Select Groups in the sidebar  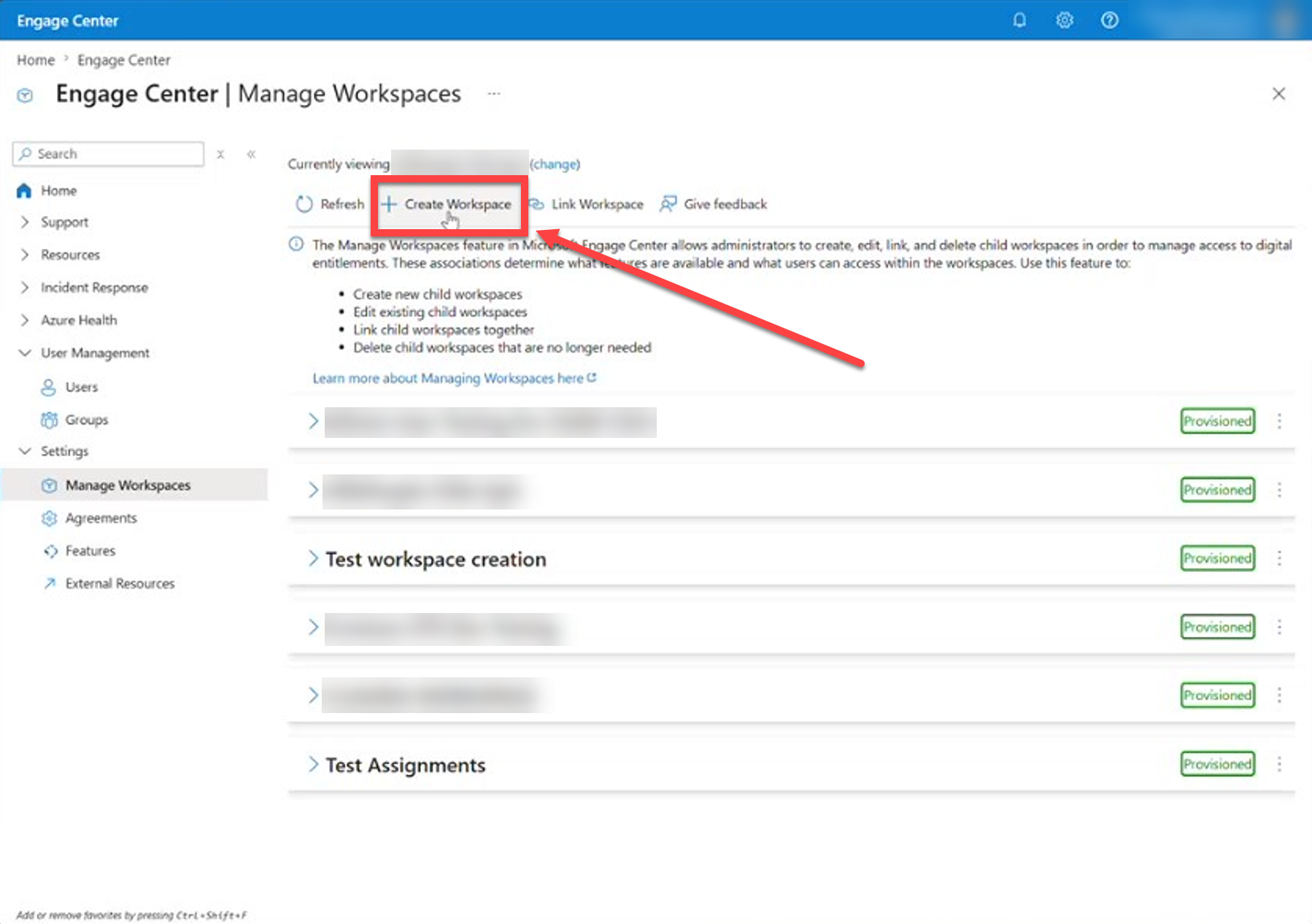tap(87, 420)
